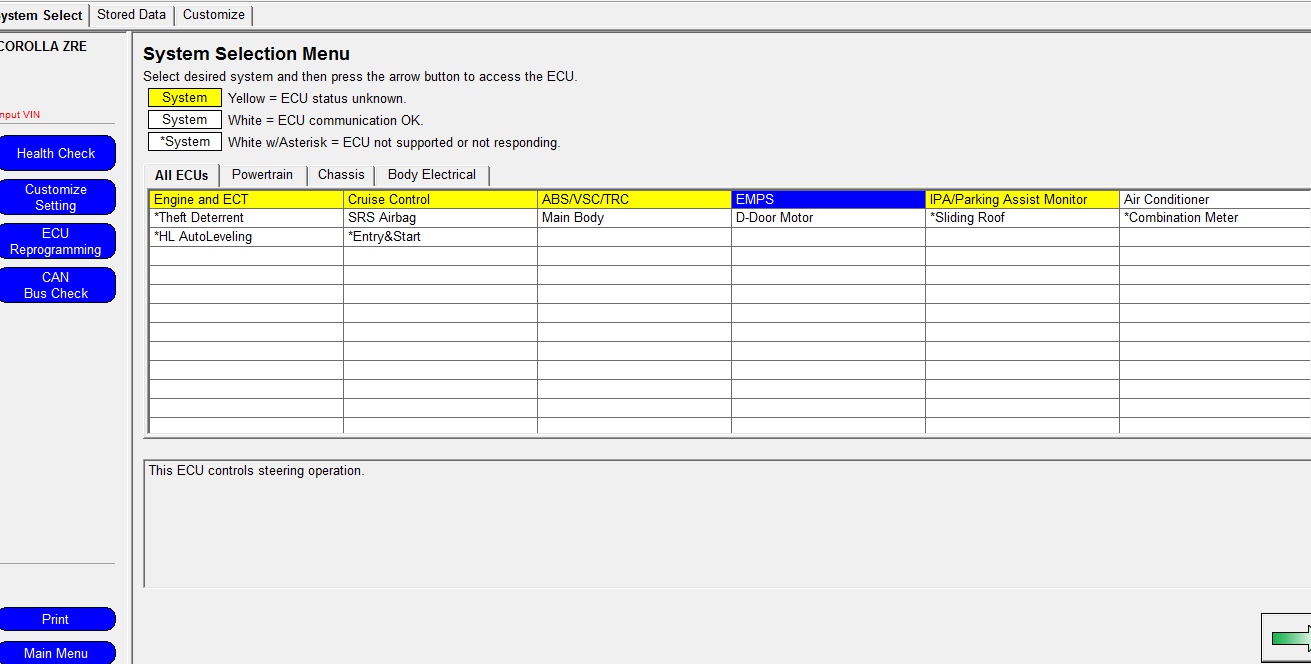Click the green arrow to access ECU
Image resolution: width=1311 pixels, height=664 pixels.
pyautogui.click(x=1288, y=638)
